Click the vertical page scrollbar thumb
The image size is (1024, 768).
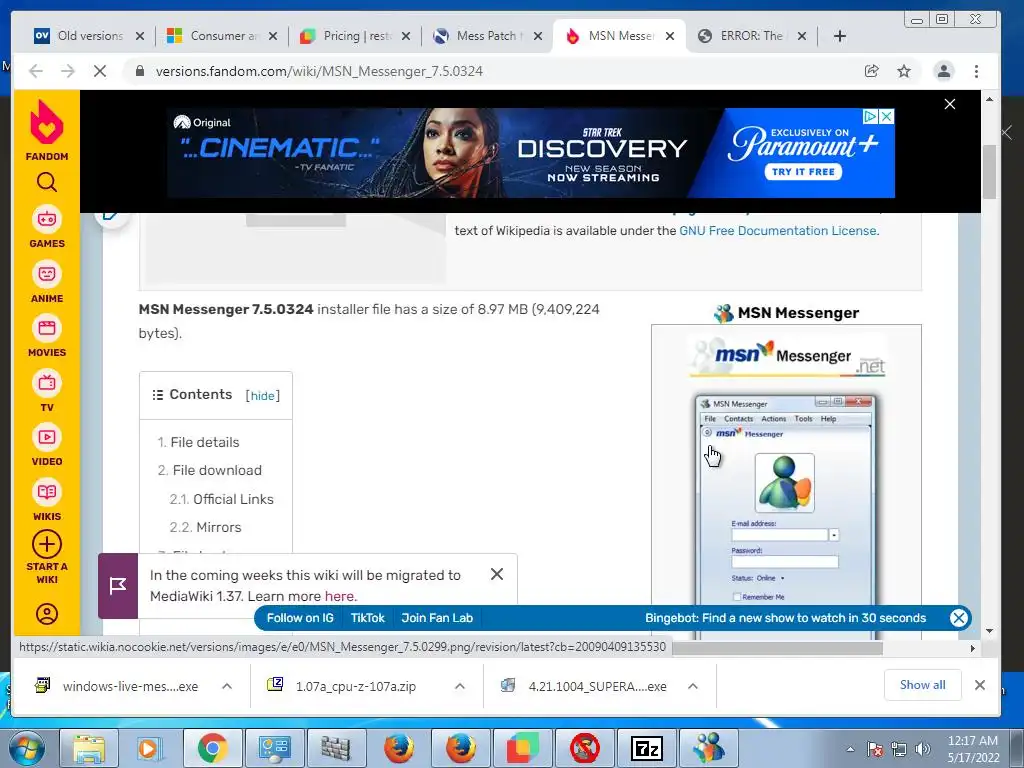(x=989, y=172)
